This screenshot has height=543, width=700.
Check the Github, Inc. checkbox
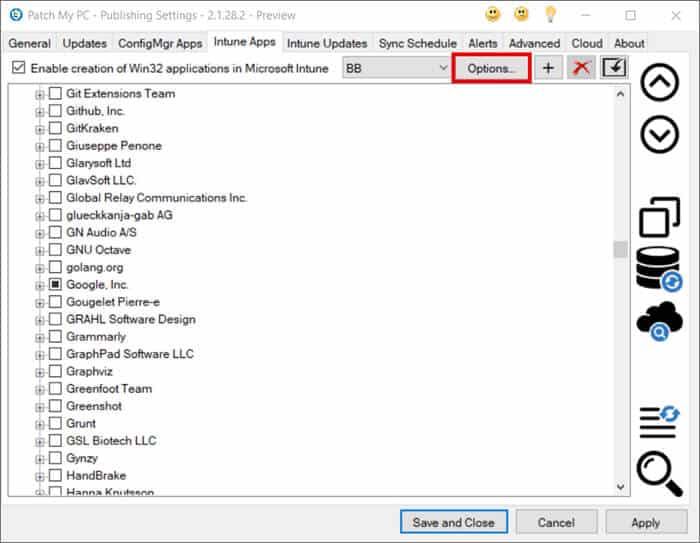55,111
